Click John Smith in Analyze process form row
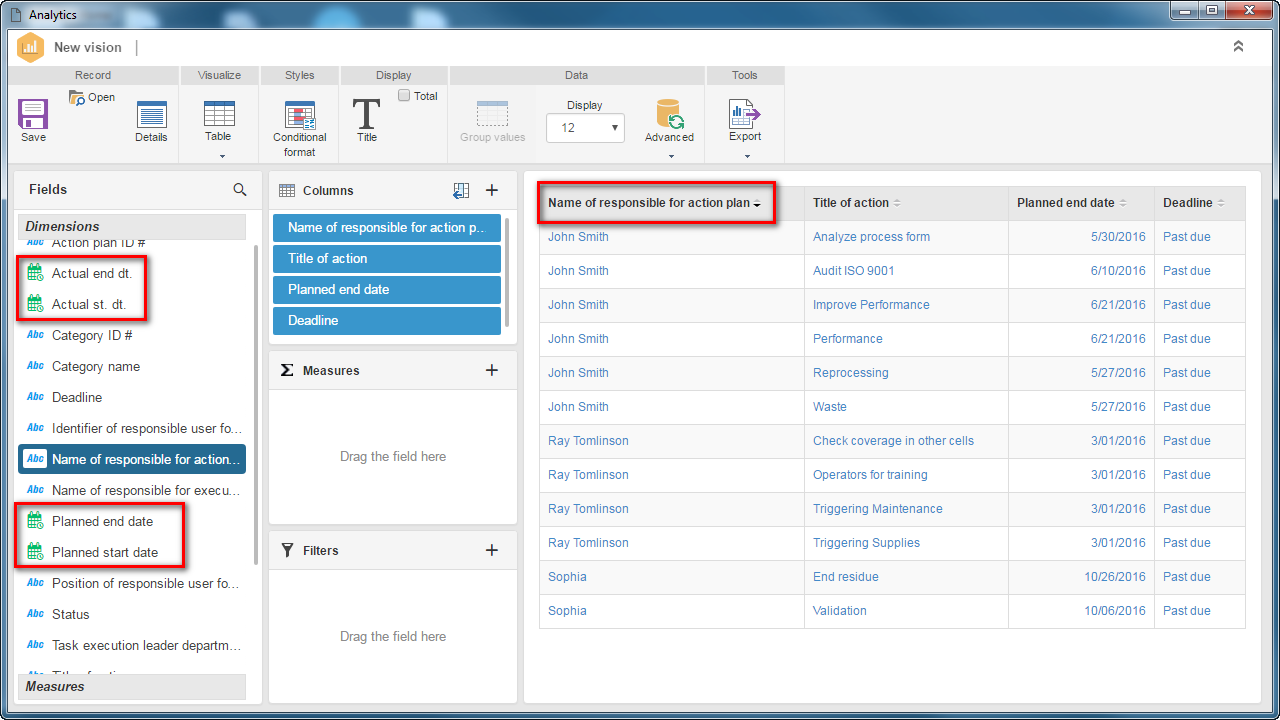Image resolution: width=1280 pixels, height=720 pixels. (x=578, y=237)
